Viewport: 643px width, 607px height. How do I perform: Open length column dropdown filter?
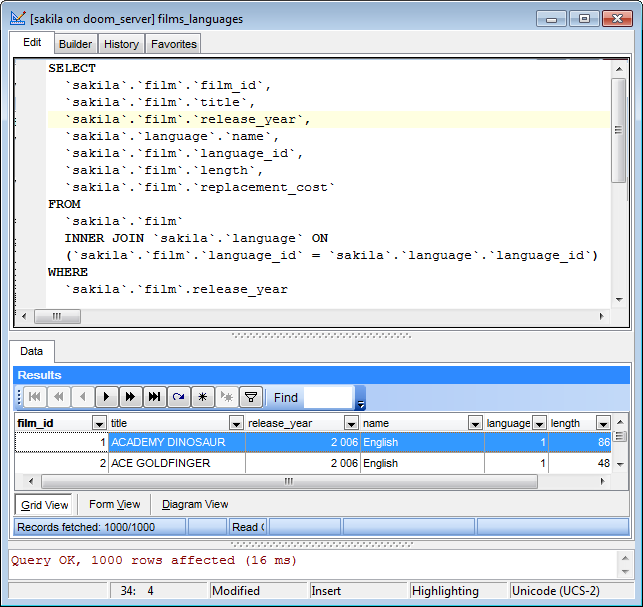point(603,423)
